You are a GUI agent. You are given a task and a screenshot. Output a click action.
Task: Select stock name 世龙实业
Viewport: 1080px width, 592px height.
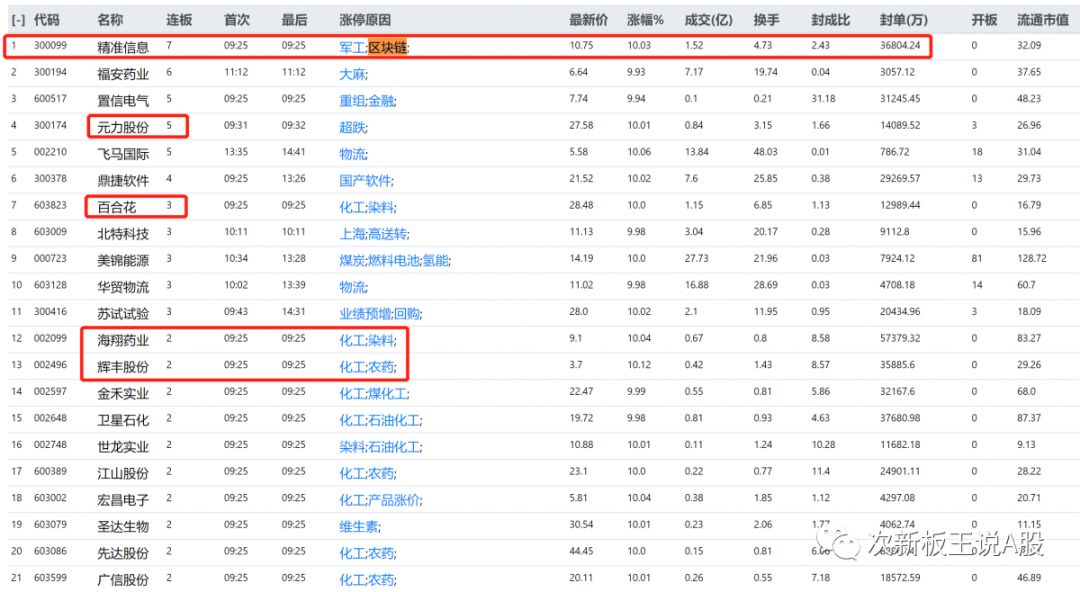[123, 447]
